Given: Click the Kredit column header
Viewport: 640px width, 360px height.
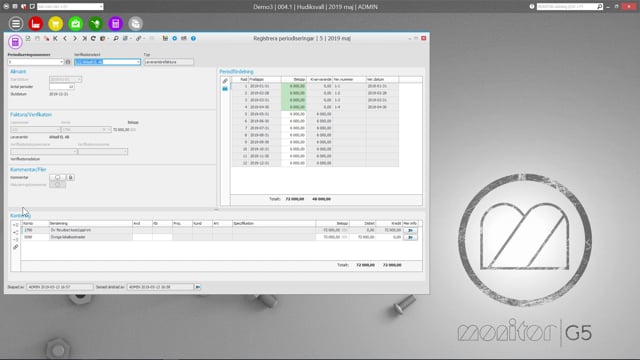Looking at the screenshot, I should click(389, 224).
